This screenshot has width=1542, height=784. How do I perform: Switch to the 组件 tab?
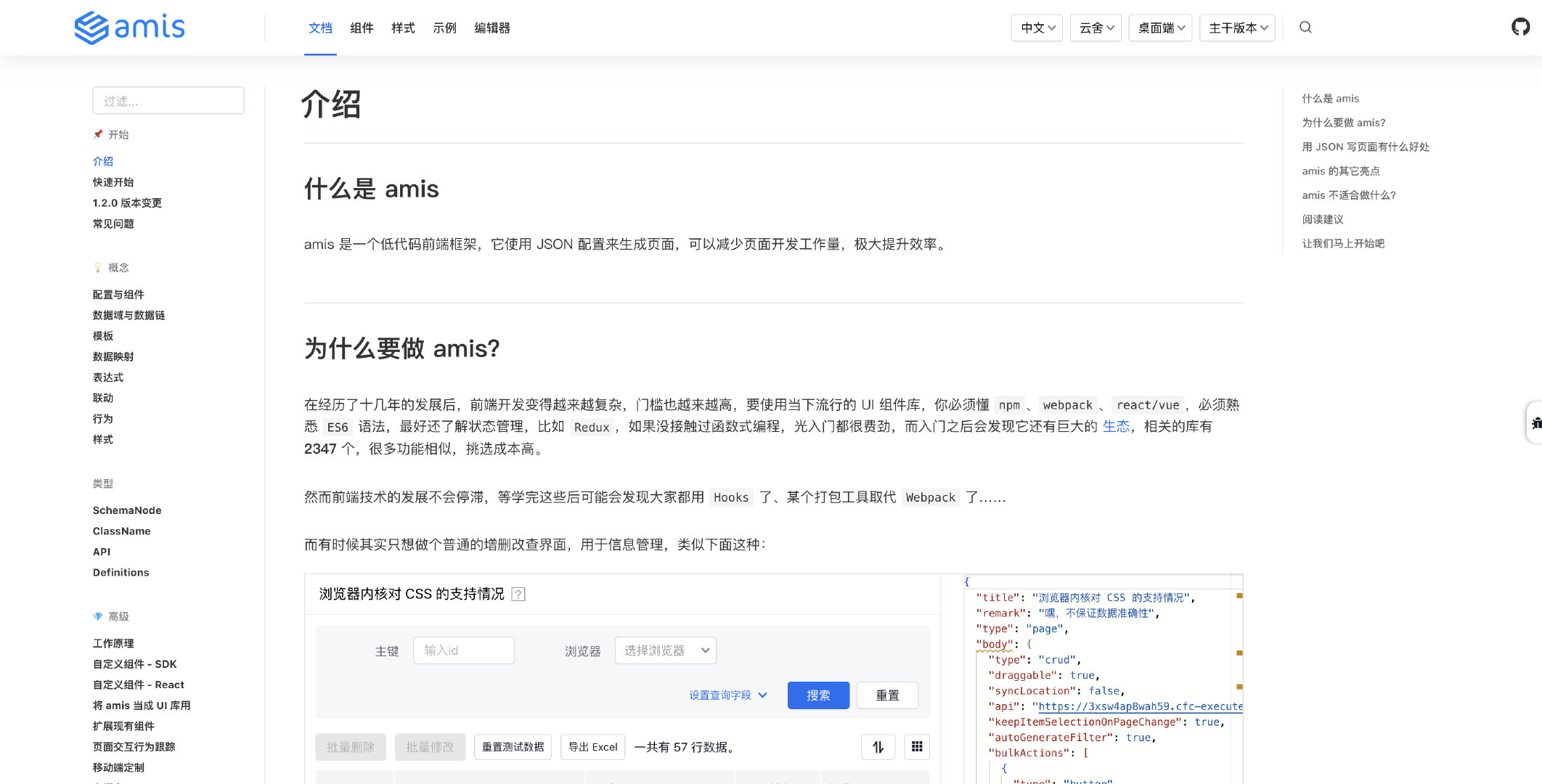(x=362, y=28)
